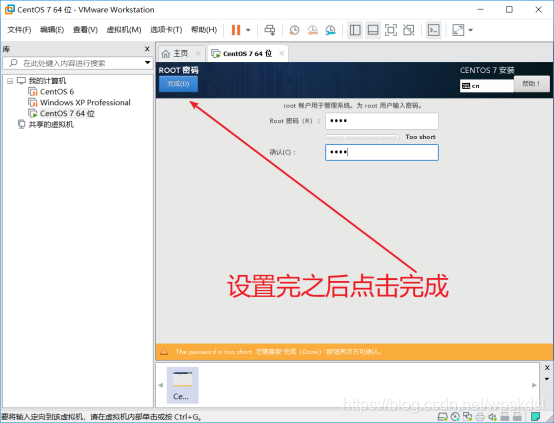Expand the stretch display dropdown arrow
The image size is (554, 423).
pos(470,30)
